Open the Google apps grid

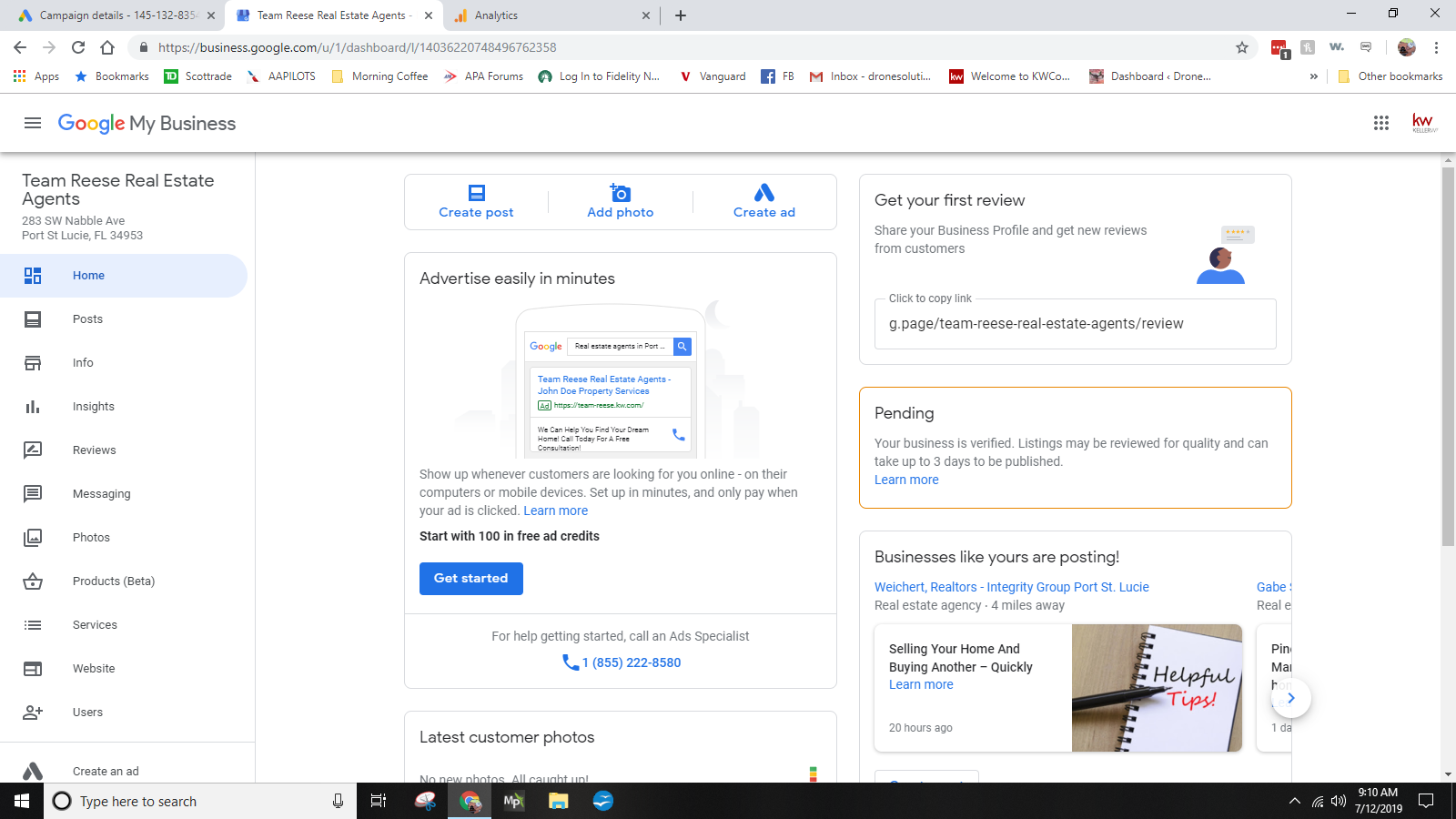click(1381, 123)
